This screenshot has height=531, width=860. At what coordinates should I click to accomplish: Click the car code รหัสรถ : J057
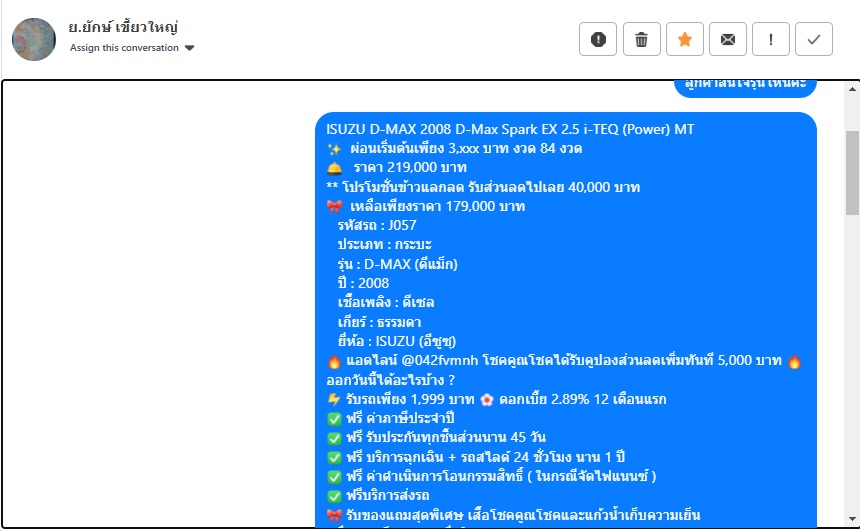377,225
